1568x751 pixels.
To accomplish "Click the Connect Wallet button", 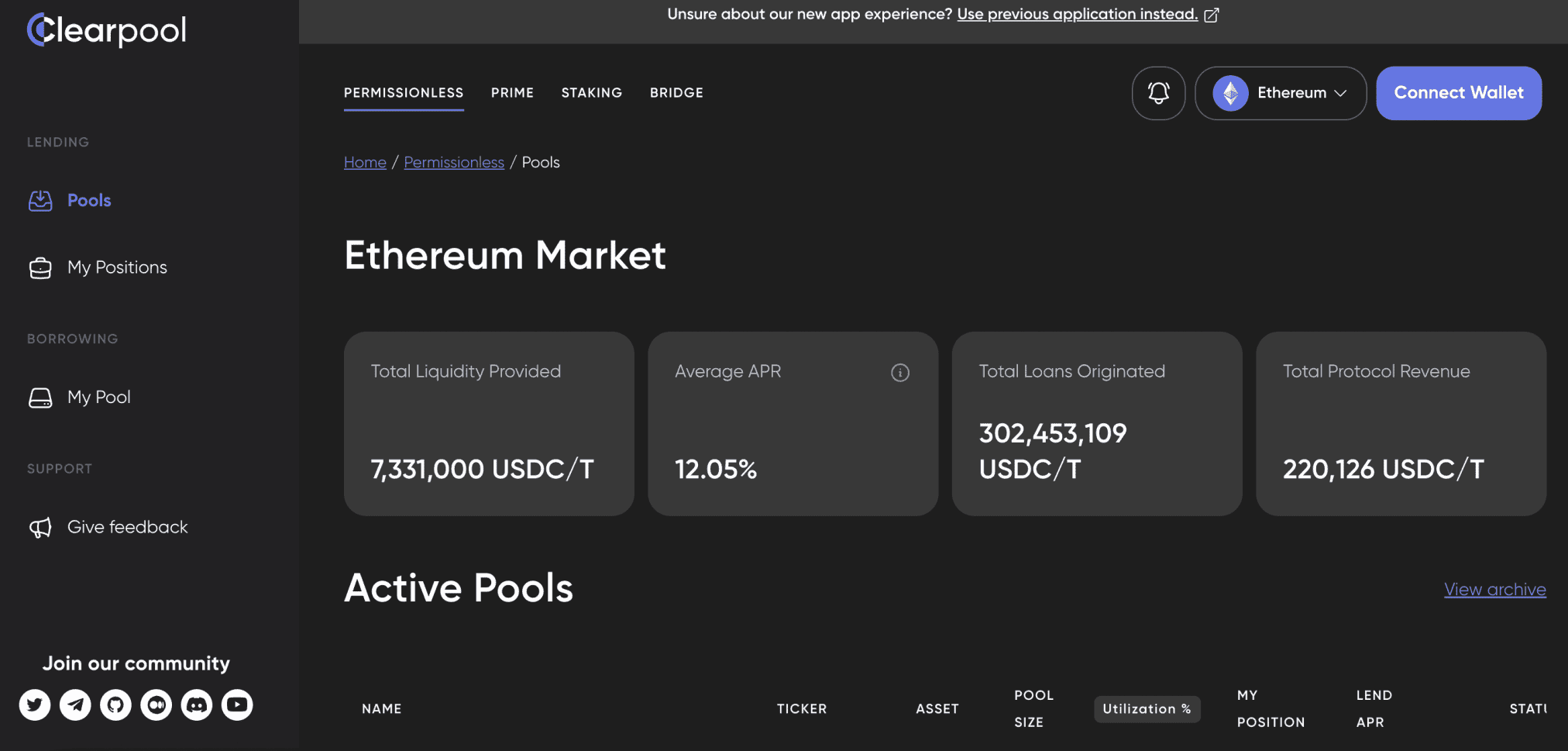I will pos(1459,93).
